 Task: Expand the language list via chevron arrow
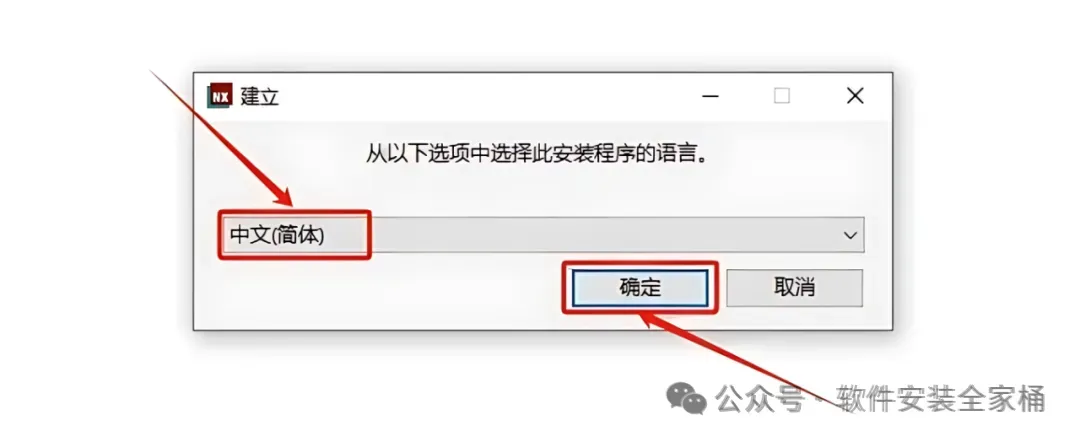851,235
